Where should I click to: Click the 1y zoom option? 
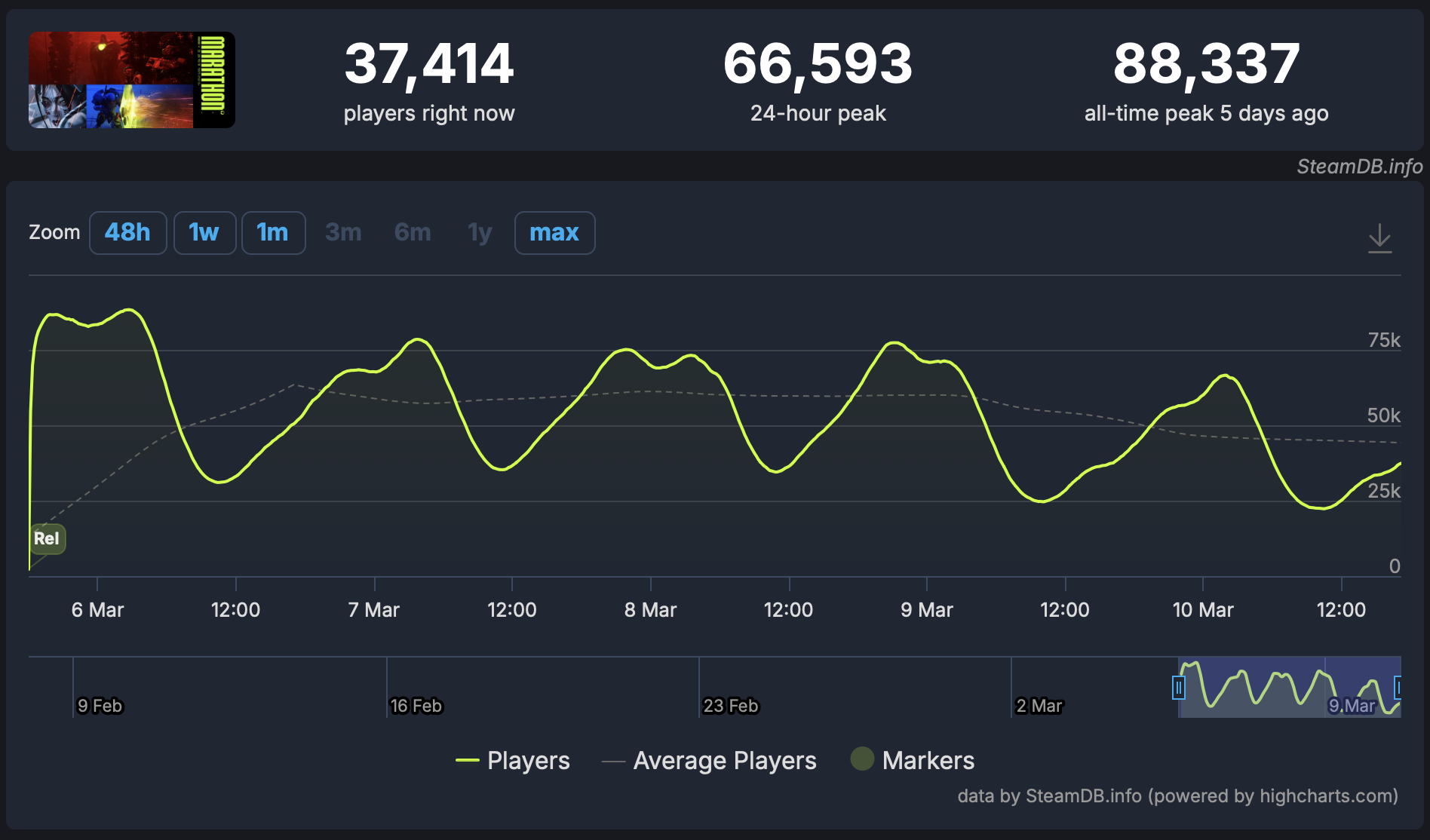click(480, 233)
